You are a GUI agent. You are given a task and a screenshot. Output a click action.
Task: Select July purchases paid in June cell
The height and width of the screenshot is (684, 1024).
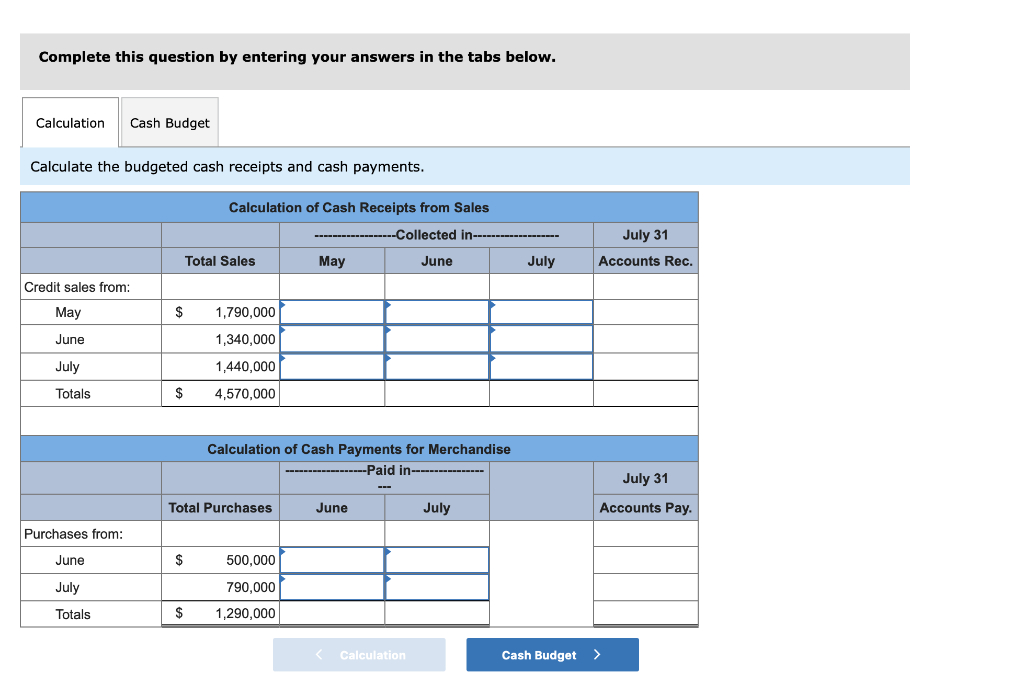(x=332, y=587)
